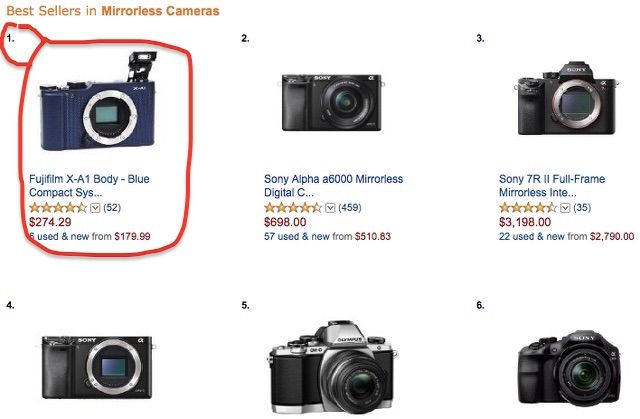Click the Sony a6000 star rating icons
Viewport: 640px width, 419px height.
(x=293, y=208)
